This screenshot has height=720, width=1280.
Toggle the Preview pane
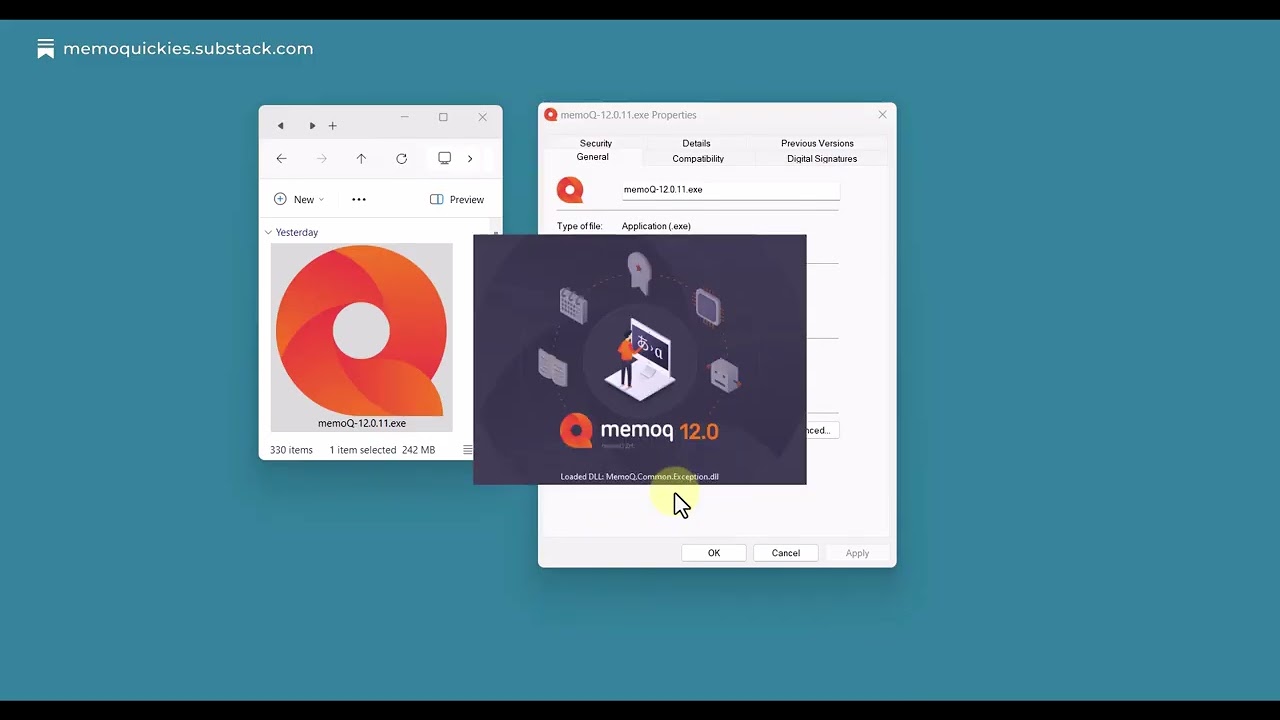(457, 199)
